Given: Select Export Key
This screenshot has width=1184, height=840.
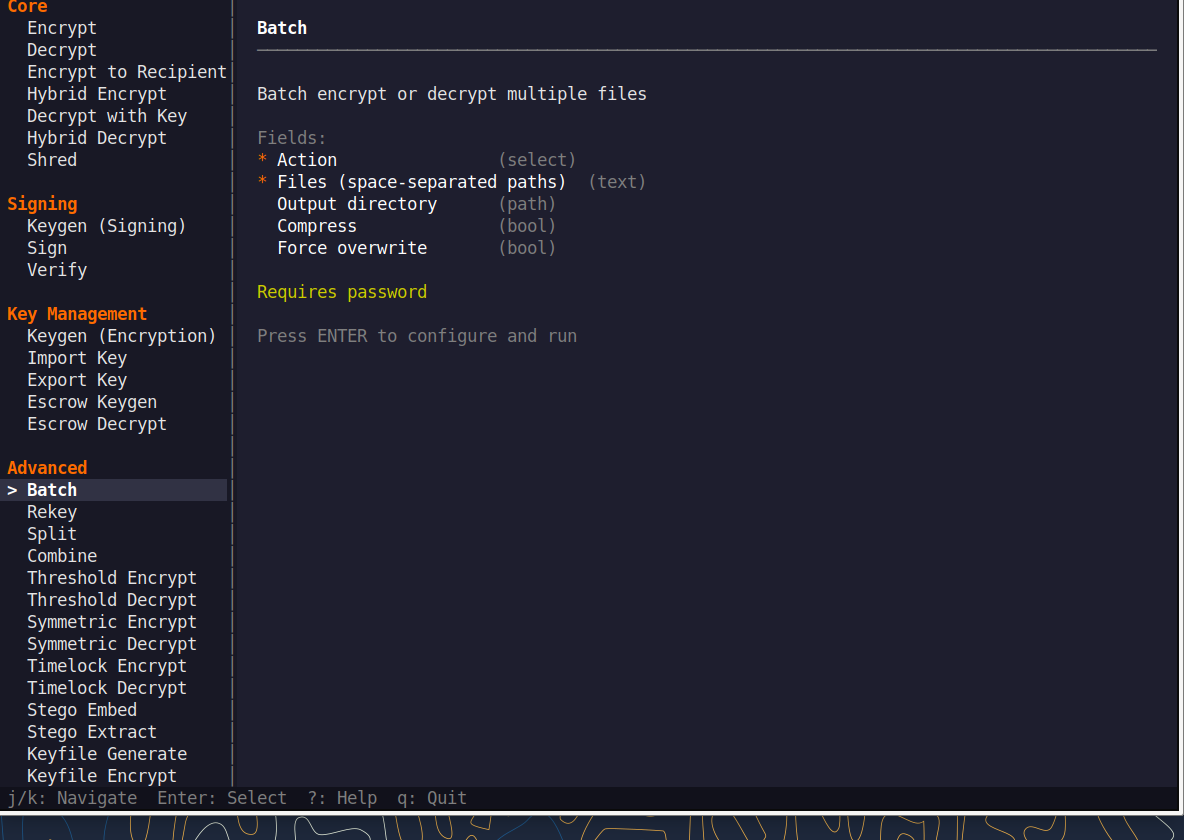Looking at the screenshot, I should (x=77, y=379).
